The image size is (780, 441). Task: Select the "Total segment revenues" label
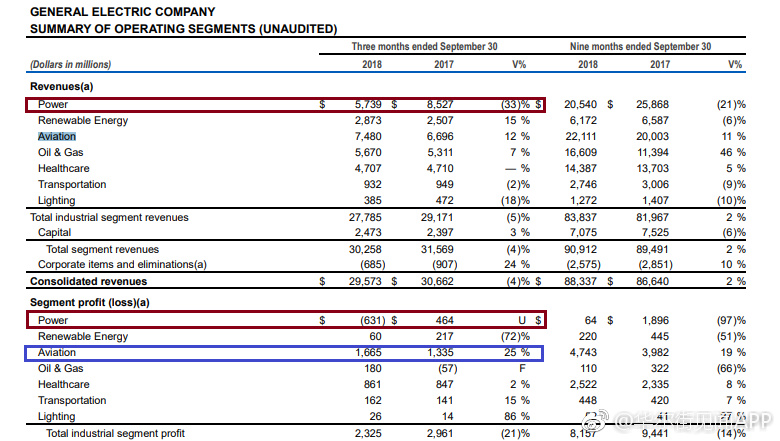(102, 249)
